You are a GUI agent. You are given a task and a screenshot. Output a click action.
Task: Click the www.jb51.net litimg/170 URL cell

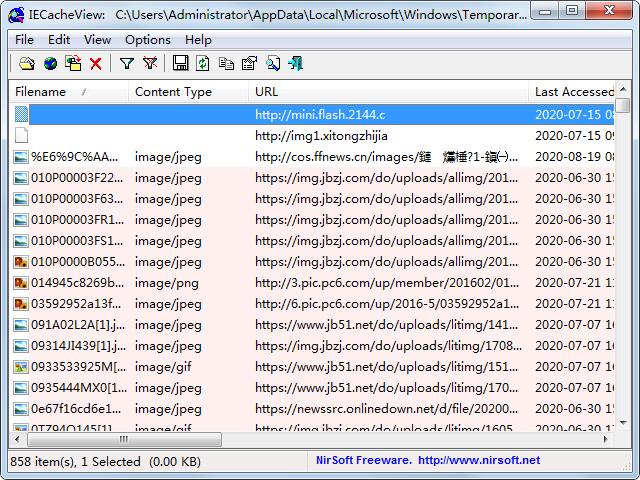[386, 388]
